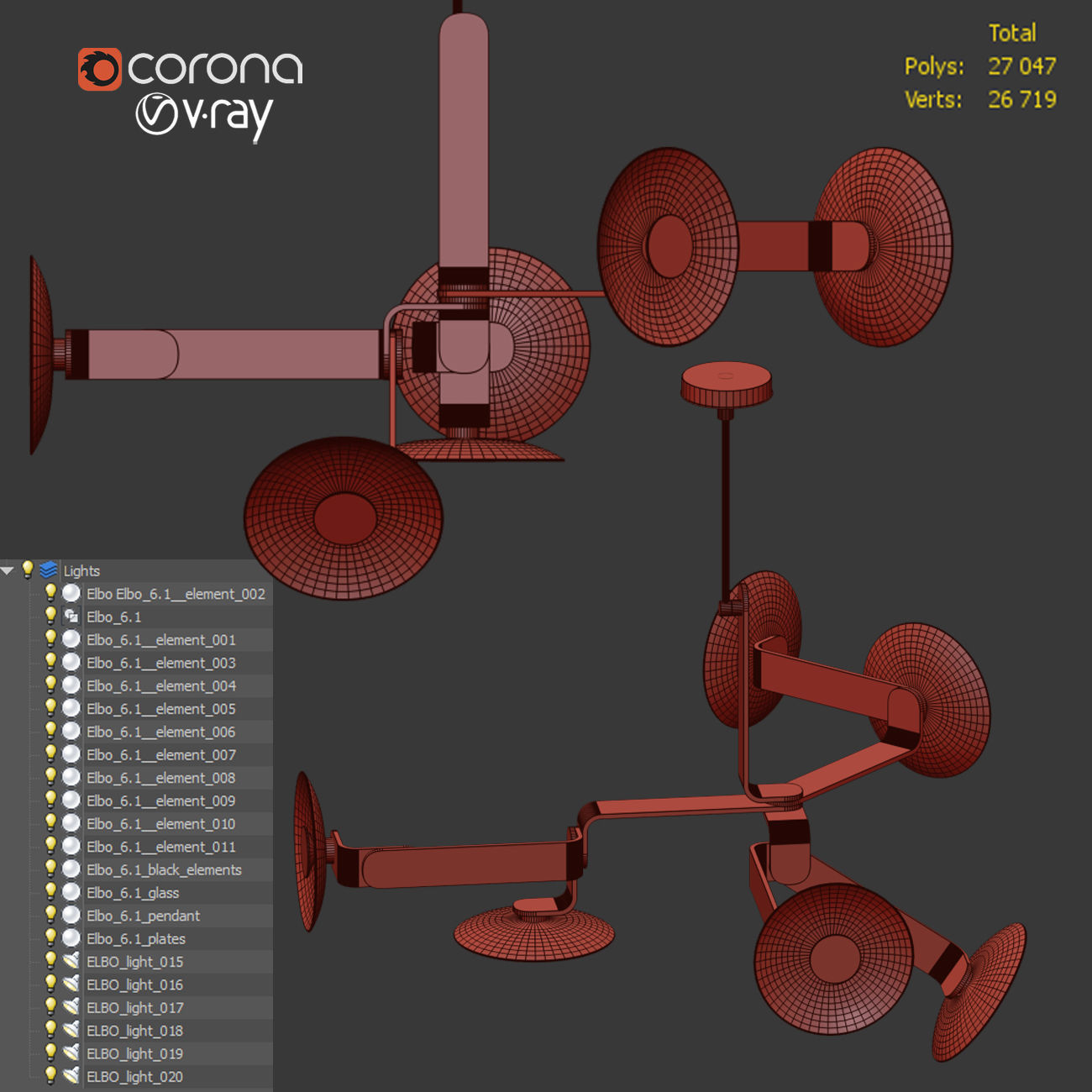Click sphere icon next to Elbo_6.1__element_004
The width and height of the screenshot is (1092, 1092).
pyautogui.click(x=71, y=685)
